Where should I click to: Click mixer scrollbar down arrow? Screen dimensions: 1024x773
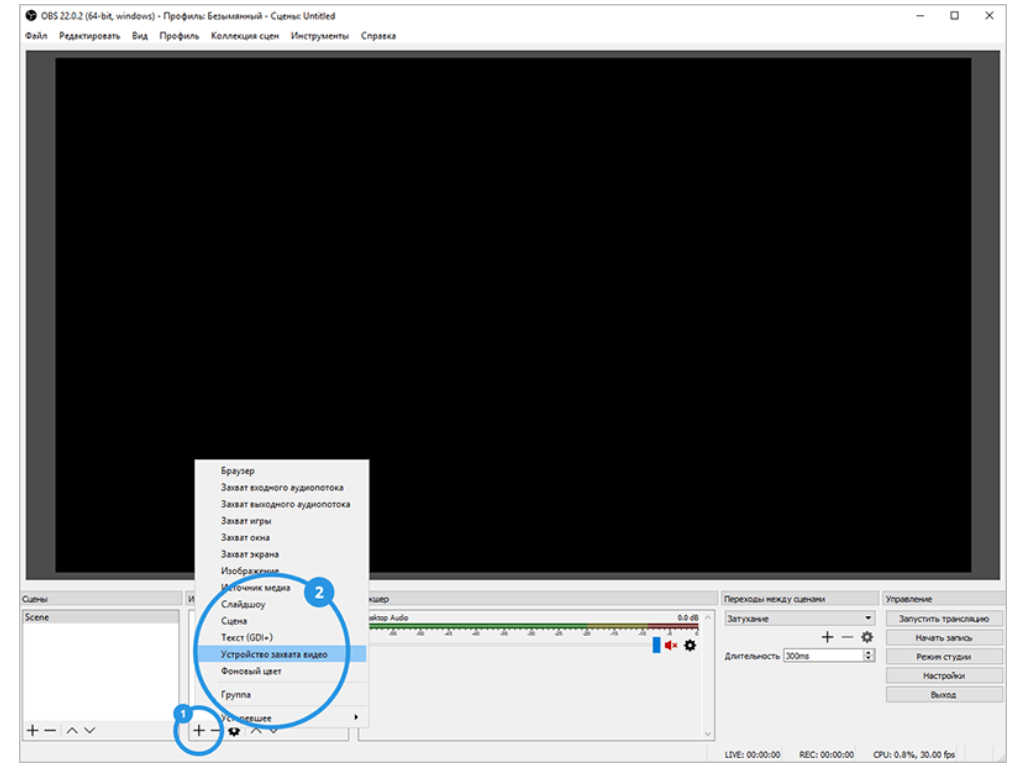pyautogui.click(x=707, y=734)
